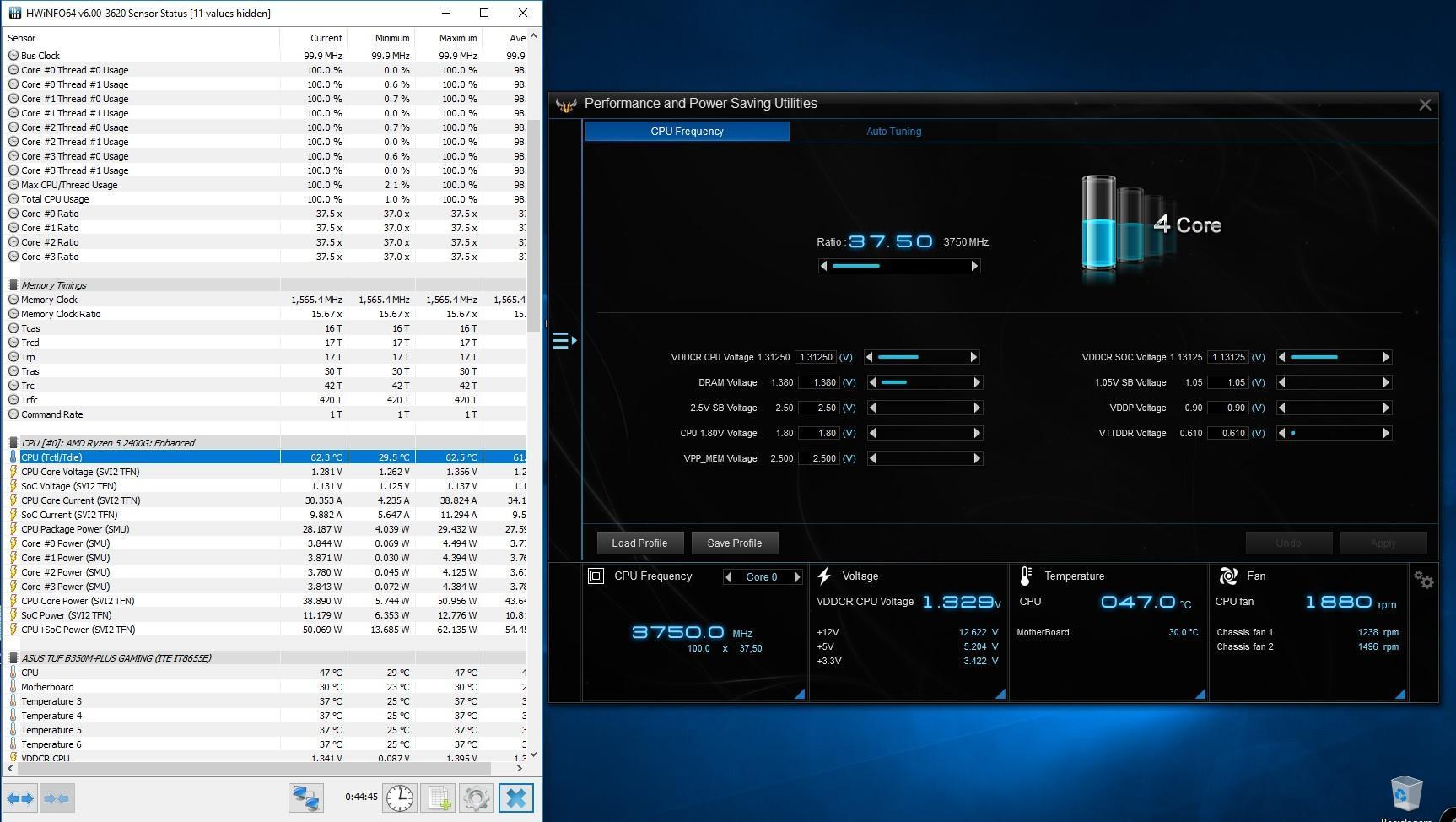Click CPU Frequency panel chip icon
1456x822 pixels.
click(596, 576)
